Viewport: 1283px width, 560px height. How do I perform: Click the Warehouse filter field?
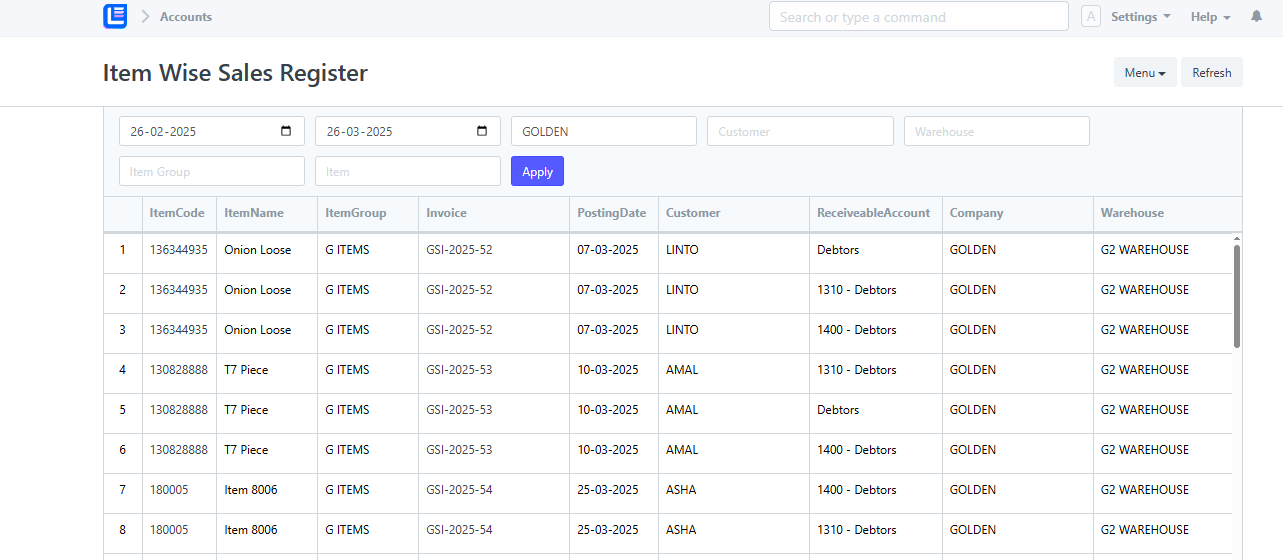click(996, 131)
